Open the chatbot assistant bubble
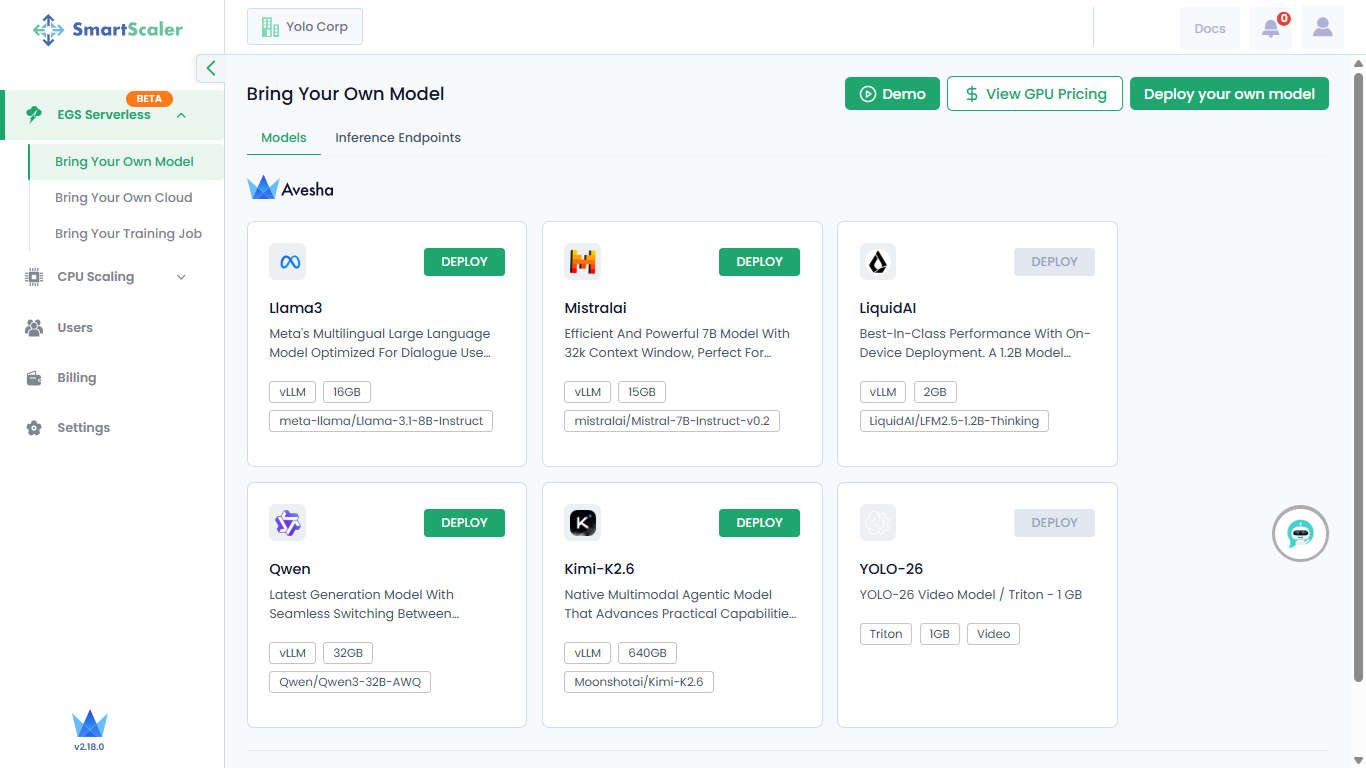This screenshot has height=768, width=1366. pyautogui.click(x=1300, y=534)
